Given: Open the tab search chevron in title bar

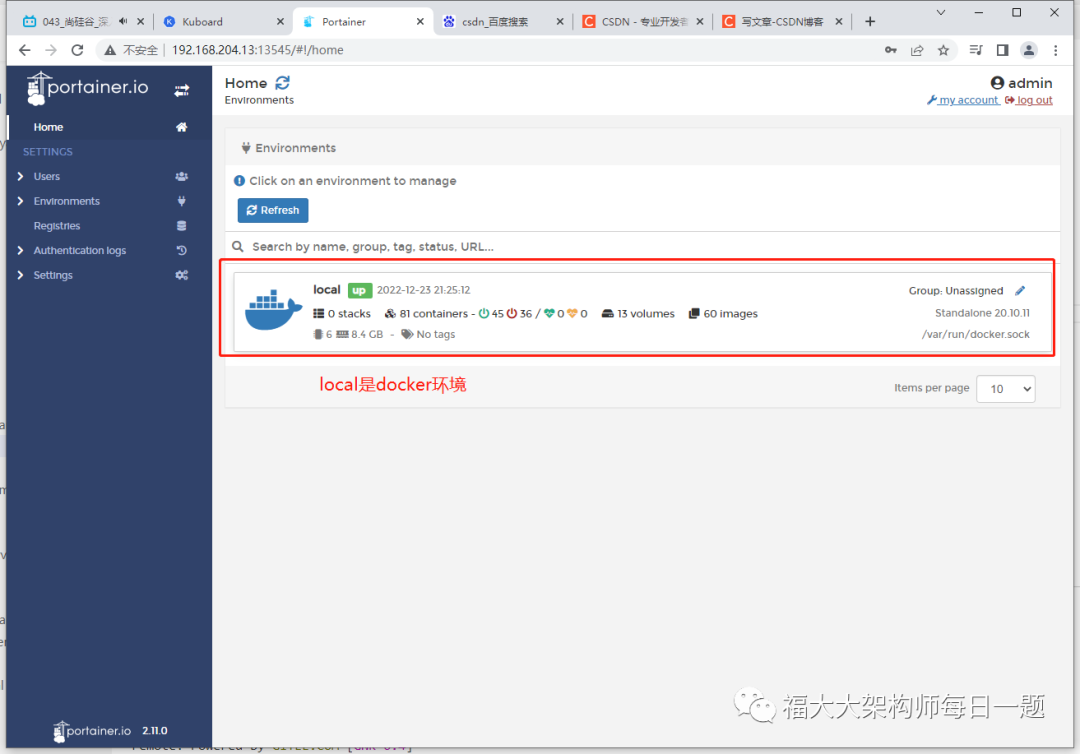Looking at the screenshot, I should [941, 12].
